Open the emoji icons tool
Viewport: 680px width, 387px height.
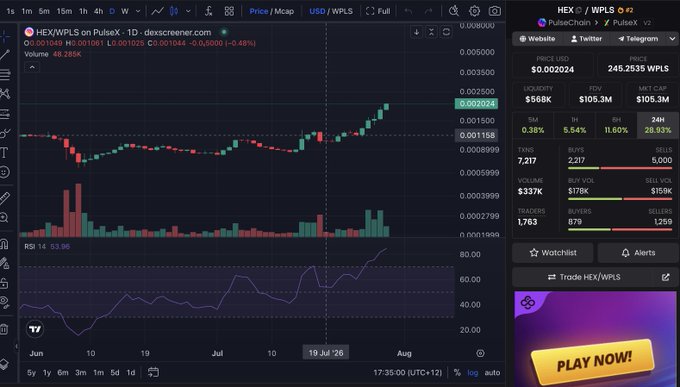pyautogui.click(x=4, y=172)
